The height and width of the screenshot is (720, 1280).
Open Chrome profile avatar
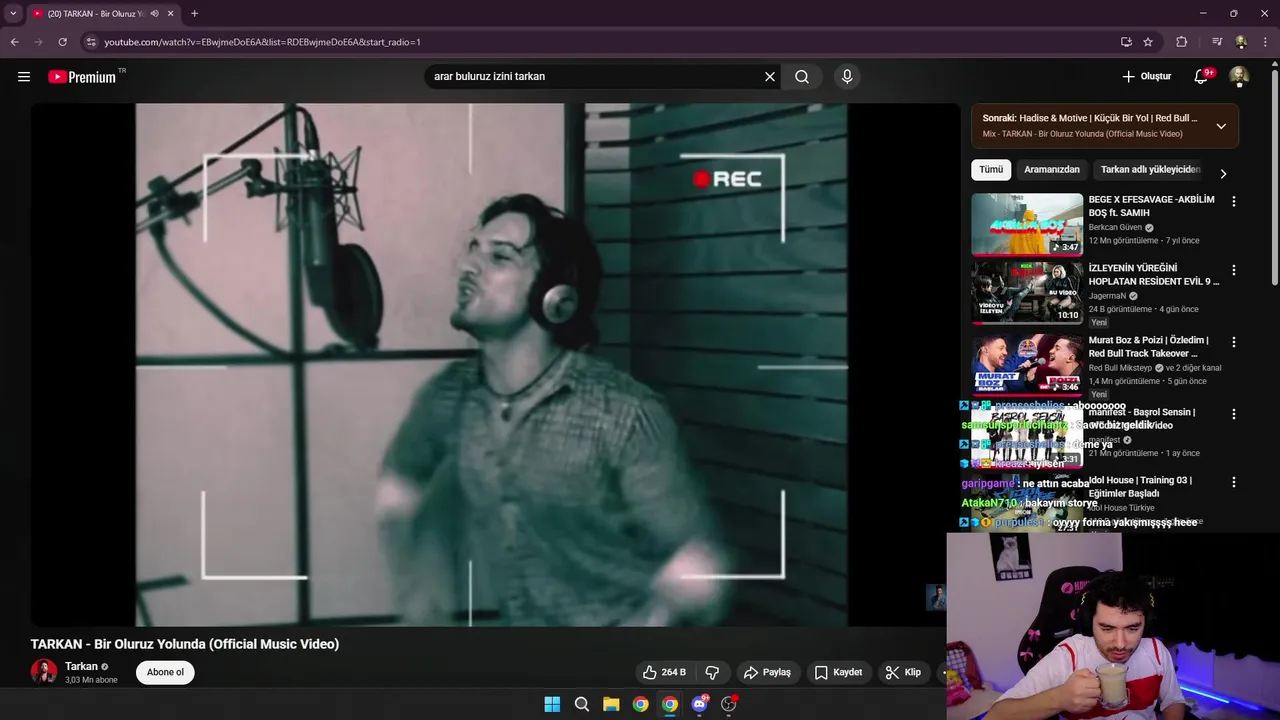[x=1241, y=42]
